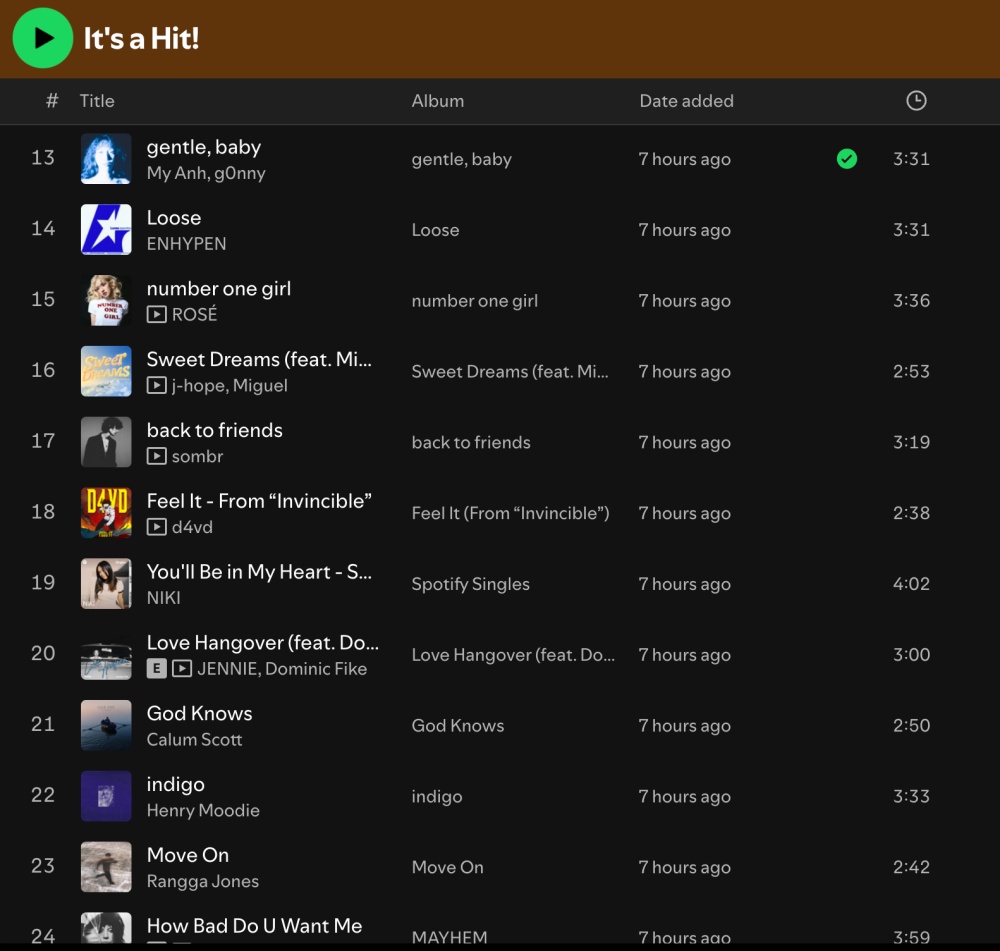Click the music video icon beside ROSÉ
Viewport: 1000px width, 951px height.
click(x=156, y=314)
